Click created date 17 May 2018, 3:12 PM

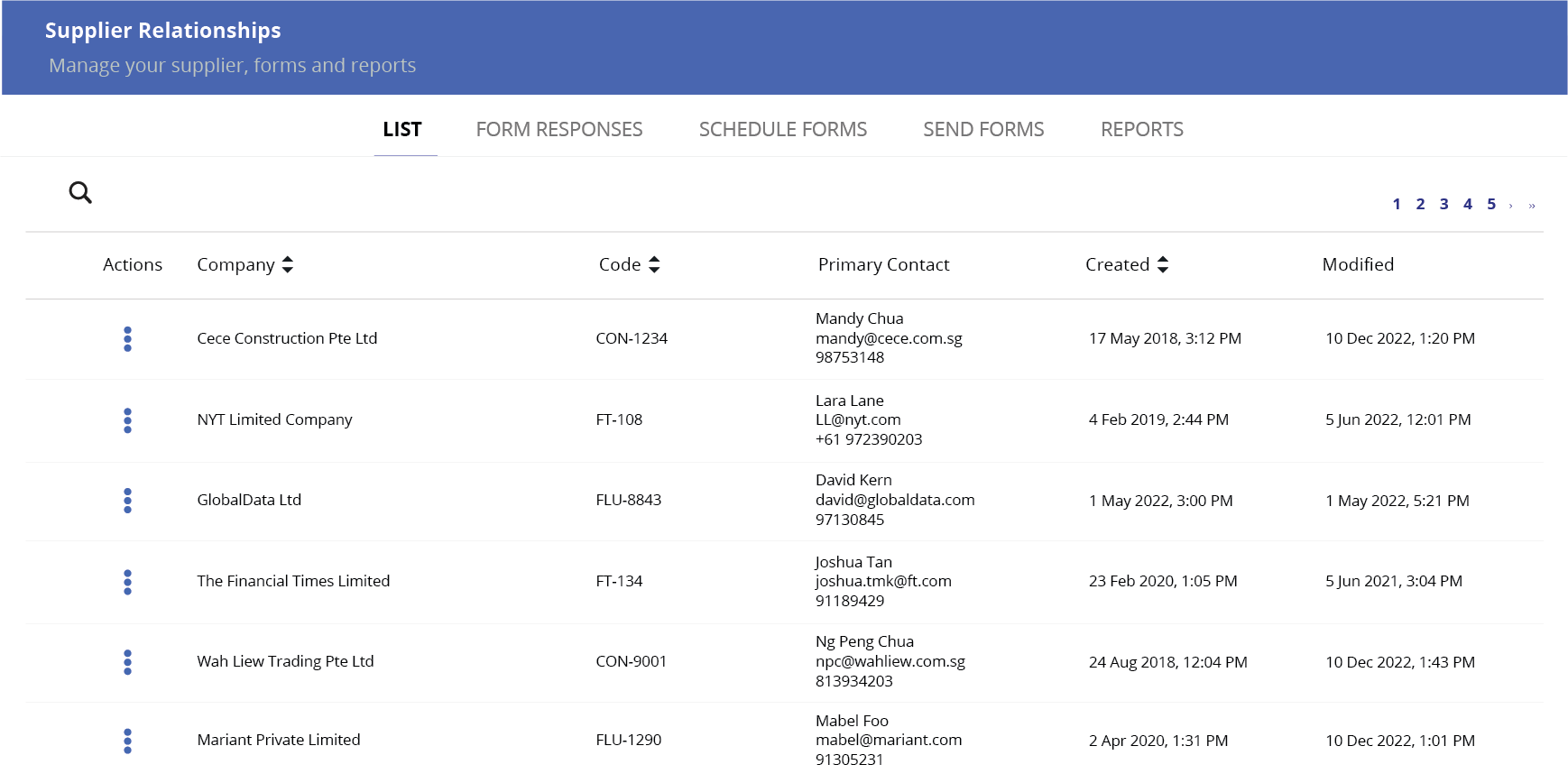tap(1165, 338)
